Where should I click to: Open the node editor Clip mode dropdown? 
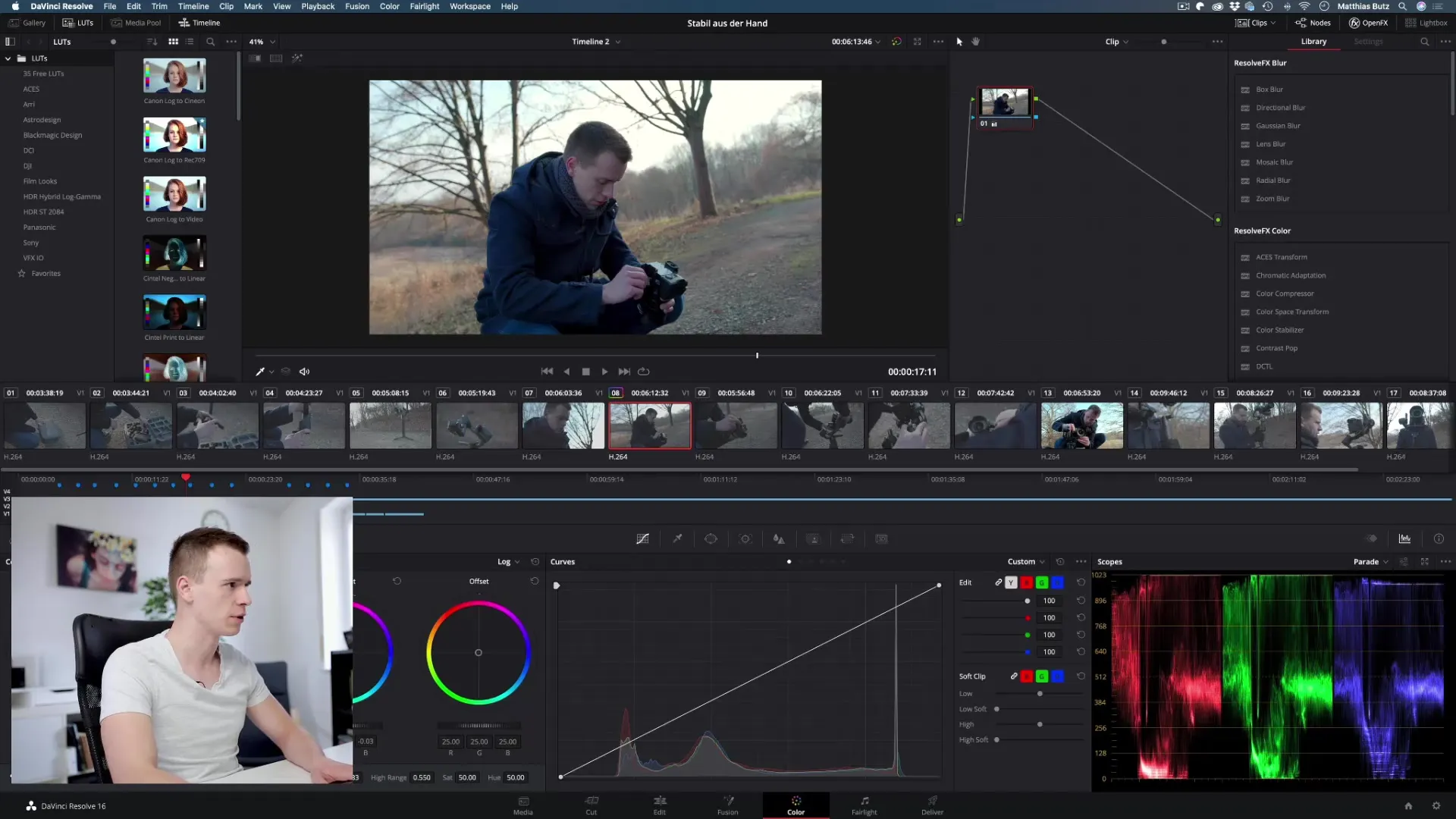pyautogui.click(x=1116, y=42)
